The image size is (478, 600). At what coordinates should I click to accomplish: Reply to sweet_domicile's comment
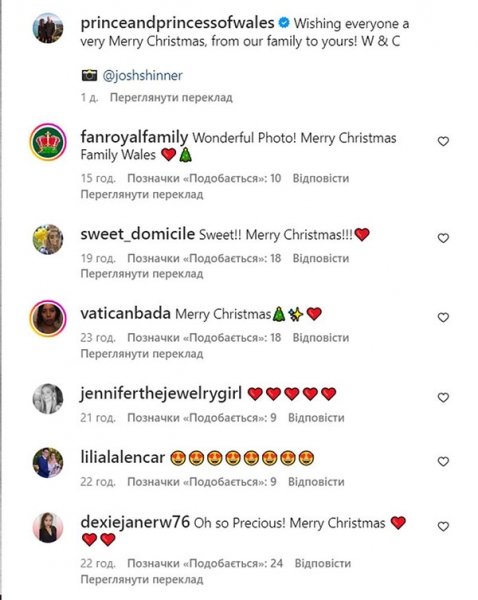point(321,258)
